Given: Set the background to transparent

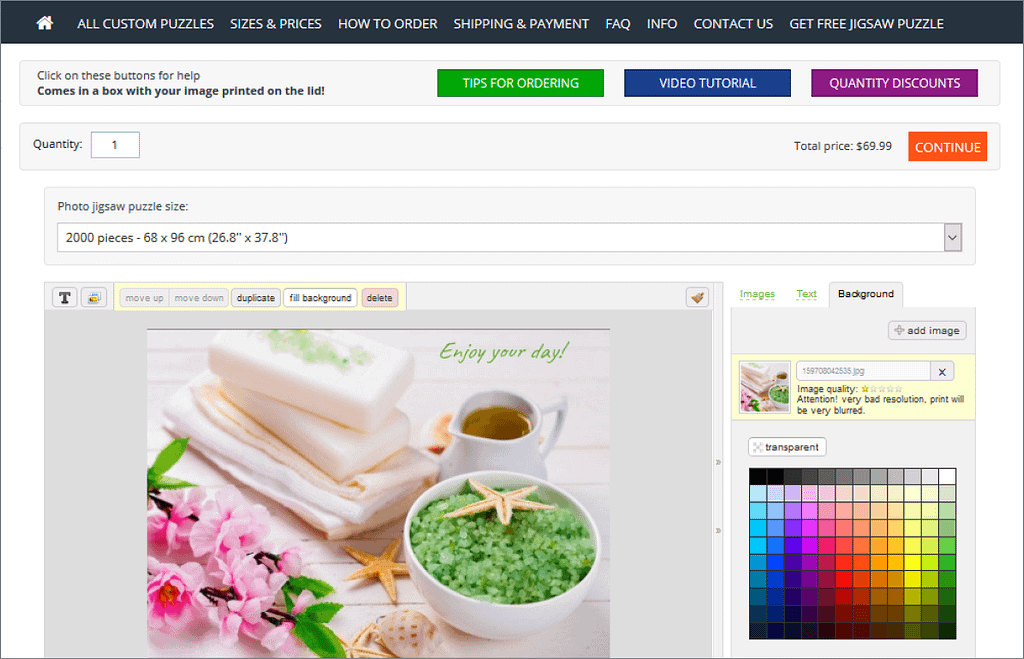Looking at the screenshot, I should [787, 447].
